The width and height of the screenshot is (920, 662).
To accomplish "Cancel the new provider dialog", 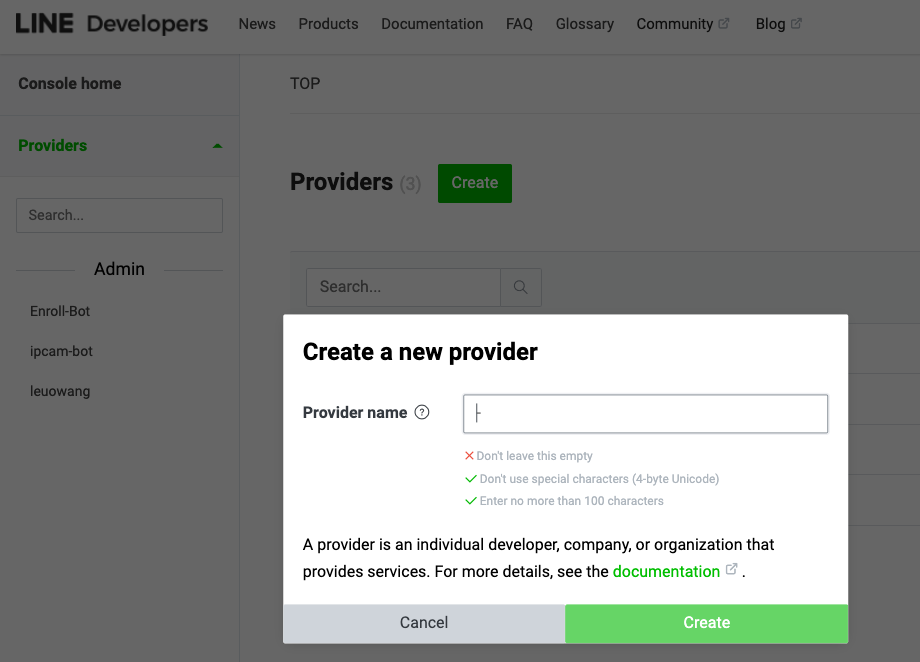I will coord(424,623).
